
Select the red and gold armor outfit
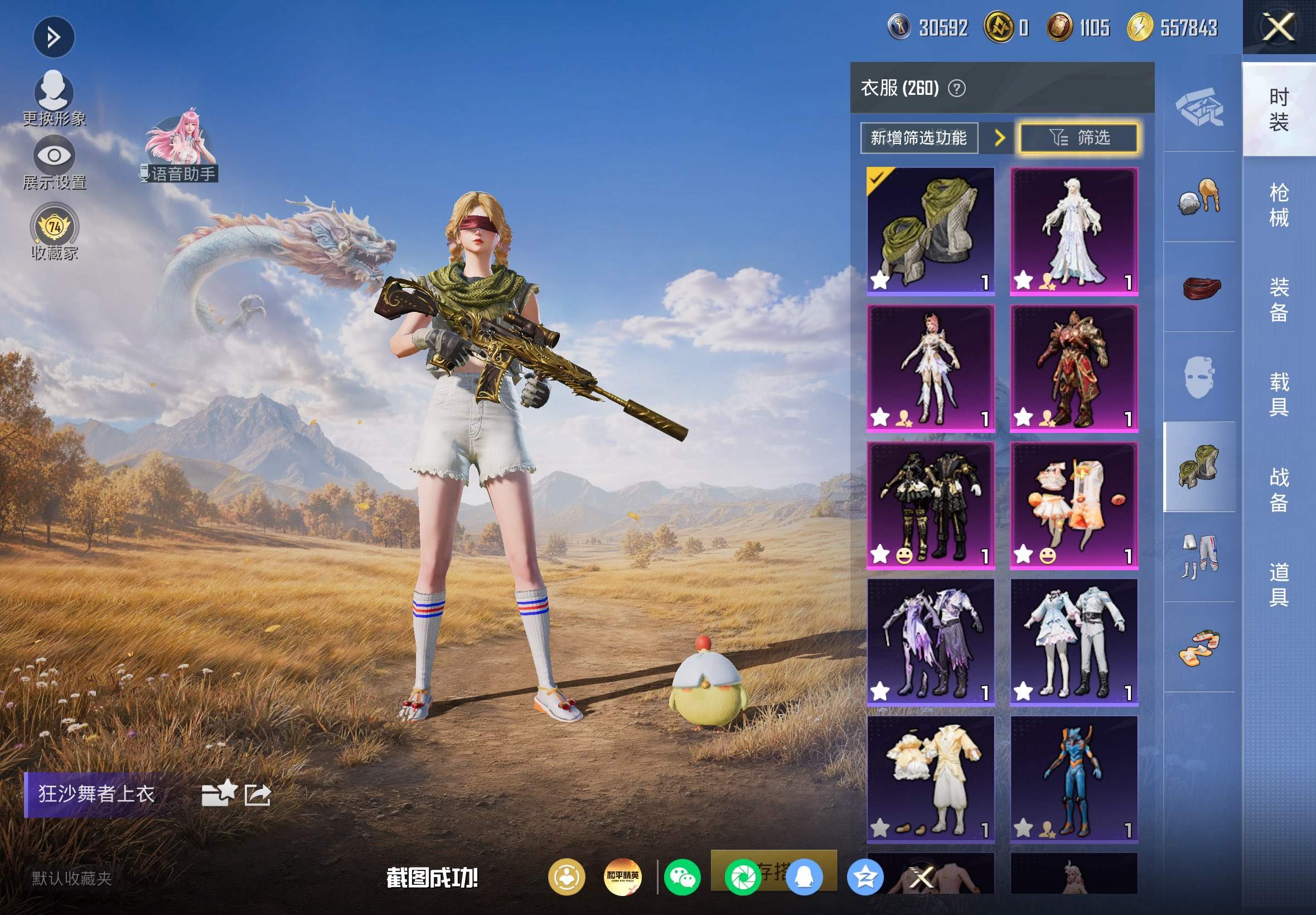1073,368
